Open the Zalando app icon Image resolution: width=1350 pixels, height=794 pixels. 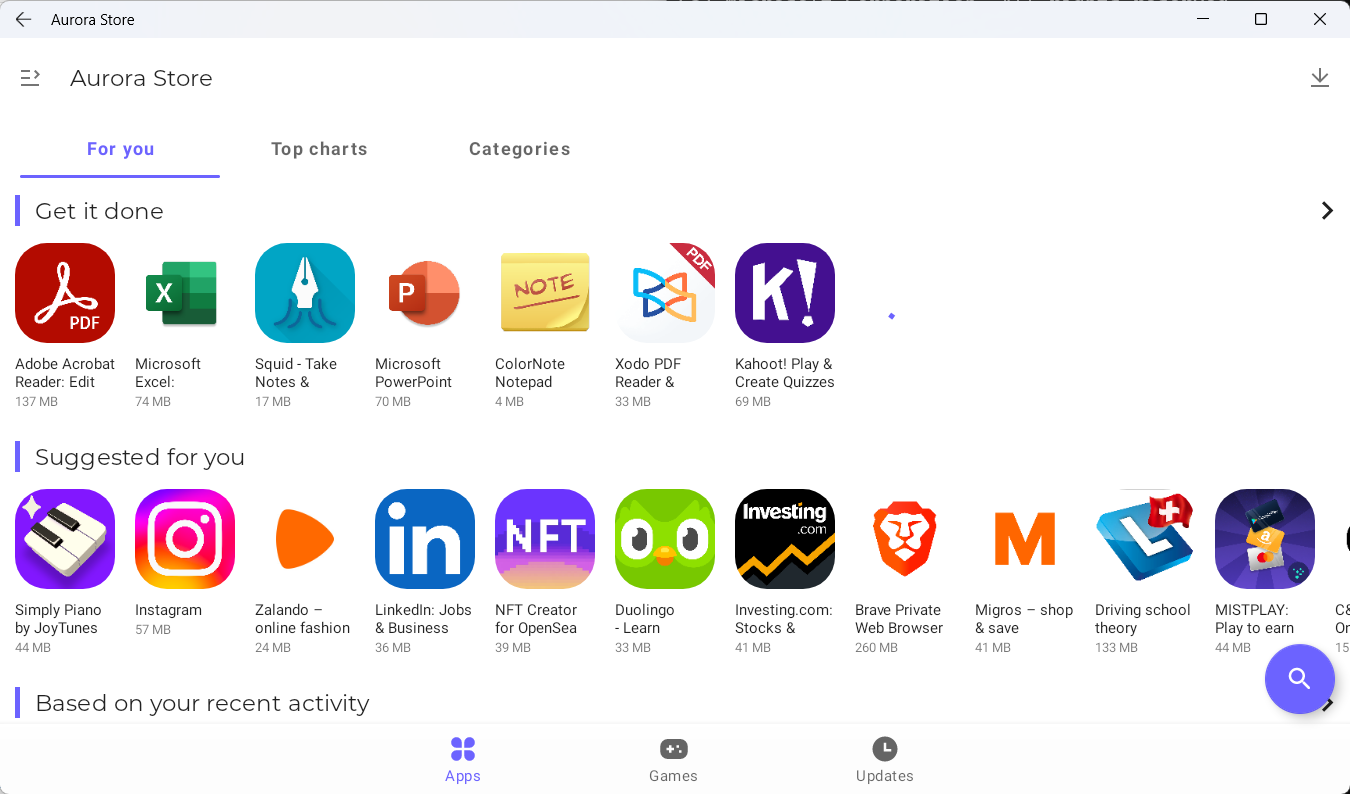pyautogui.click(x=305, y=539)
